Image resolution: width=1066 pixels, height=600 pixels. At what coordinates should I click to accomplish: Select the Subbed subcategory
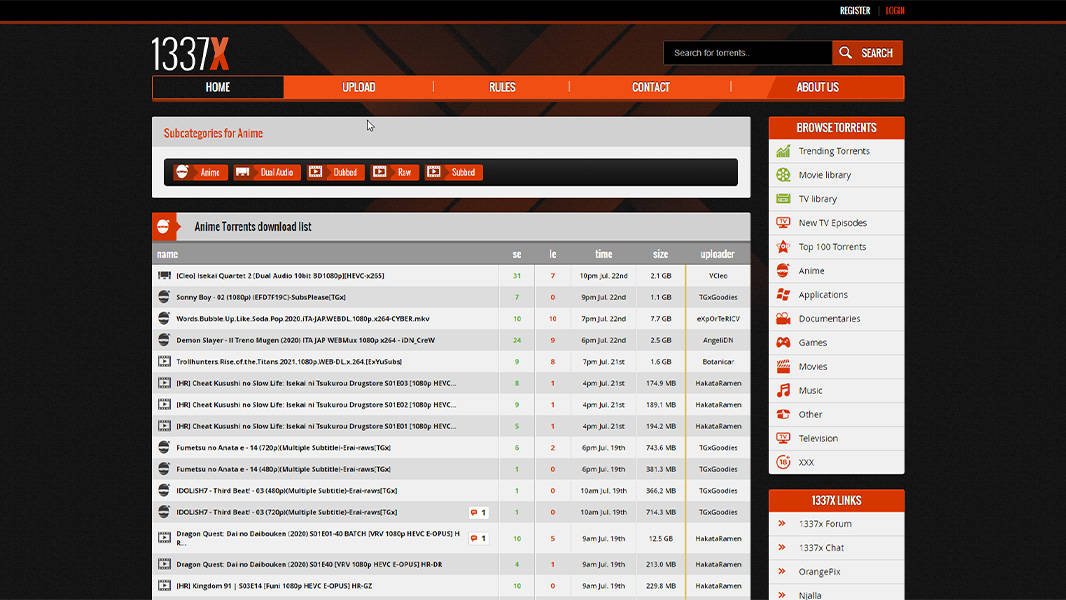coord(453,172)
